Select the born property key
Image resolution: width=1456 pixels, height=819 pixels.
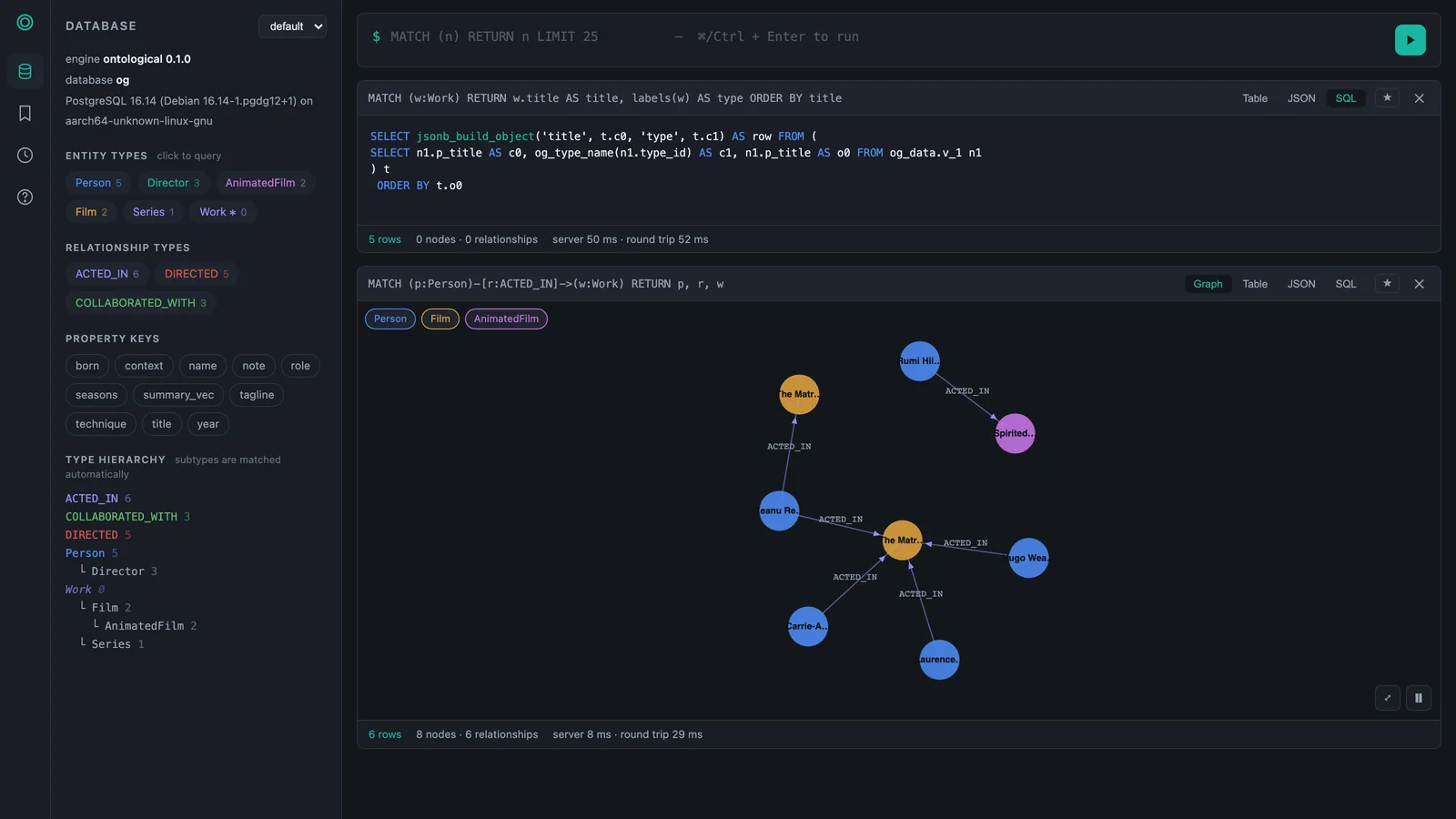(x=87, y=366)
